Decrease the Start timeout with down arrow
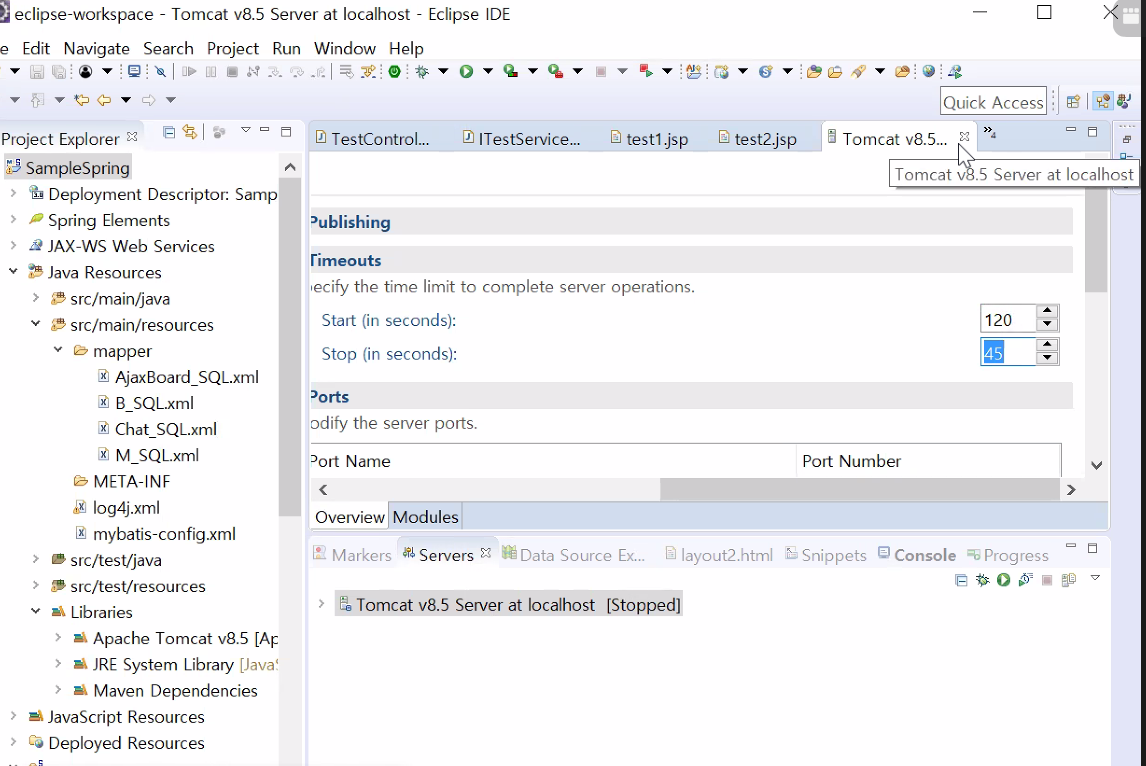 1047,325
